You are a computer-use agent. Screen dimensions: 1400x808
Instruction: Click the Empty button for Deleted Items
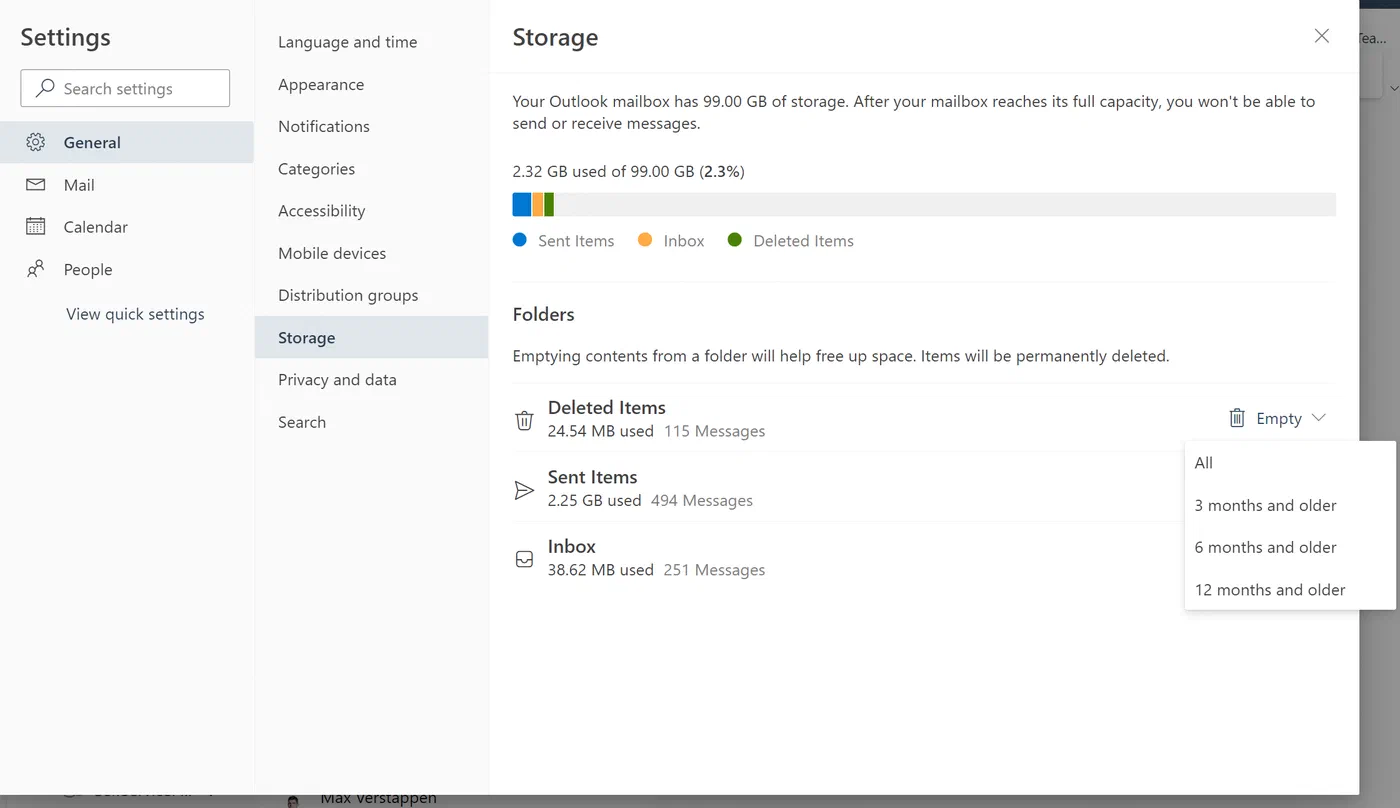1277,418
